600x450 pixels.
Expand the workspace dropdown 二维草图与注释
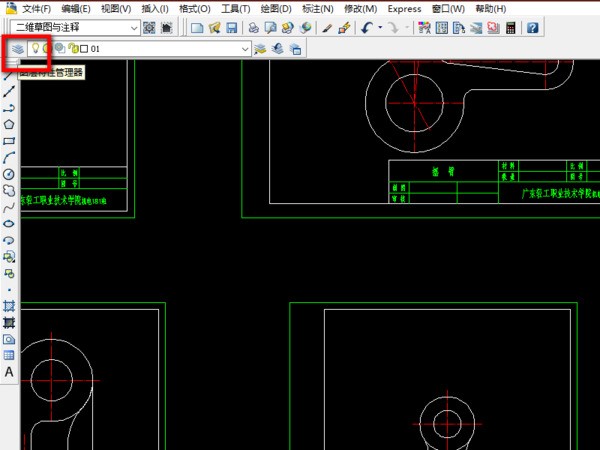131,27
